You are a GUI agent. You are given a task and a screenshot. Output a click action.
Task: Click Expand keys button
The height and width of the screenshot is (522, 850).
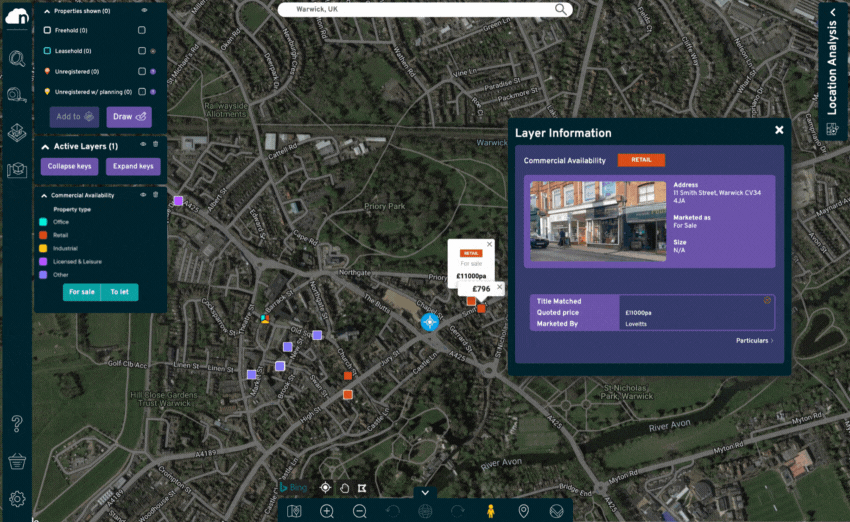point(133,166)
